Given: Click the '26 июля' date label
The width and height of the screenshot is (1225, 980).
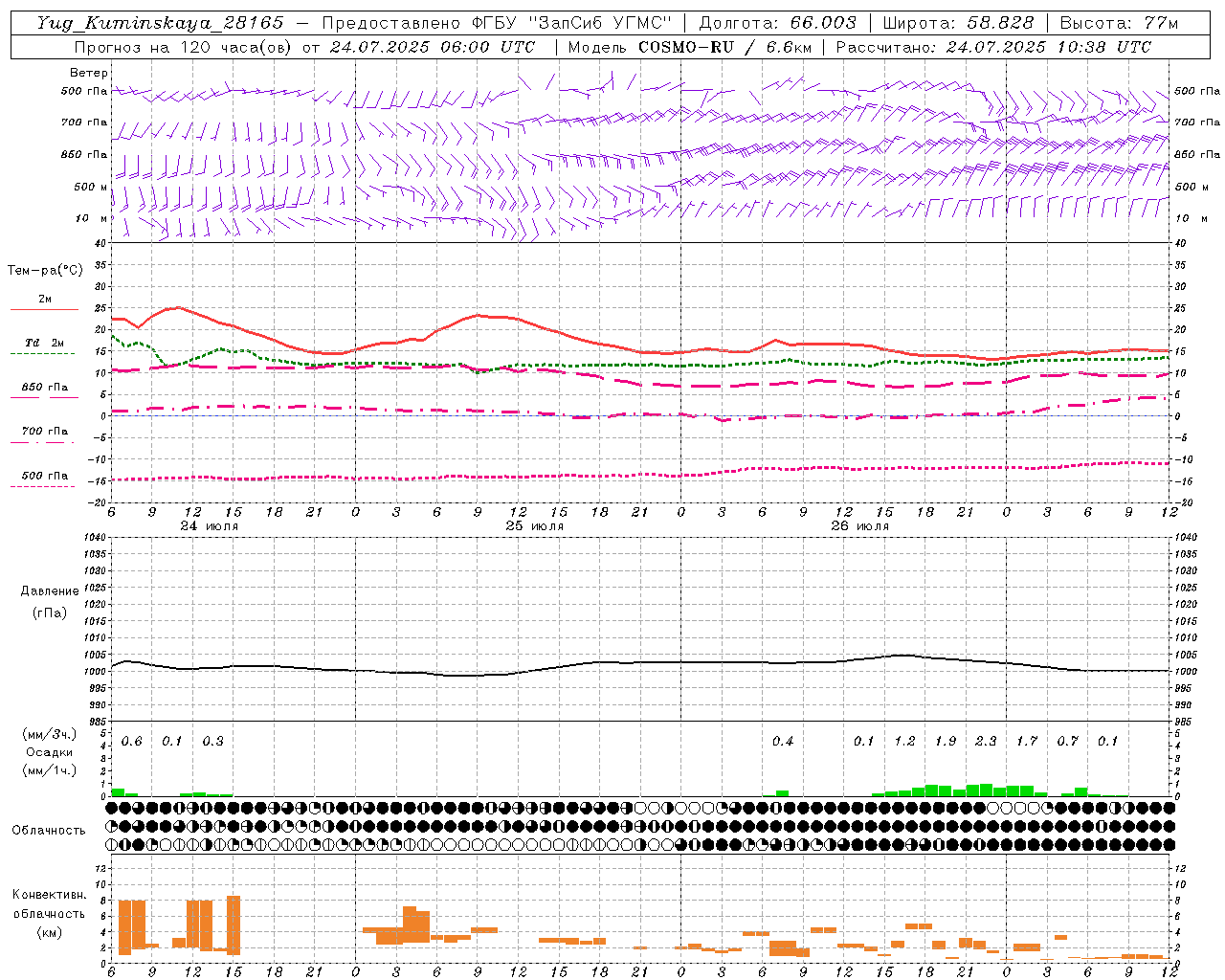Looking at the screenshot, I should tap(859, 525).
